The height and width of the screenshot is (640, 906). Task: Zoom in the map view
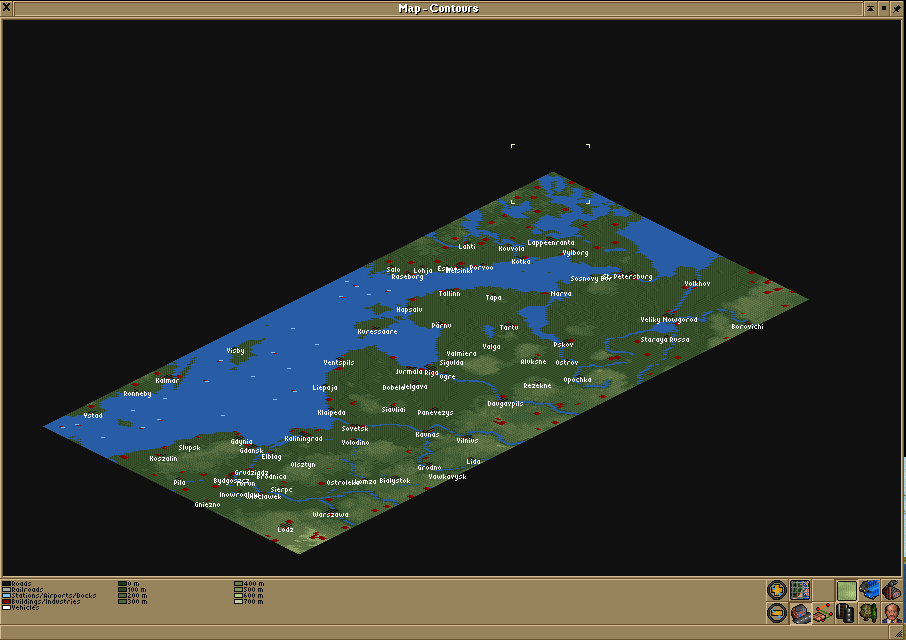777,590
